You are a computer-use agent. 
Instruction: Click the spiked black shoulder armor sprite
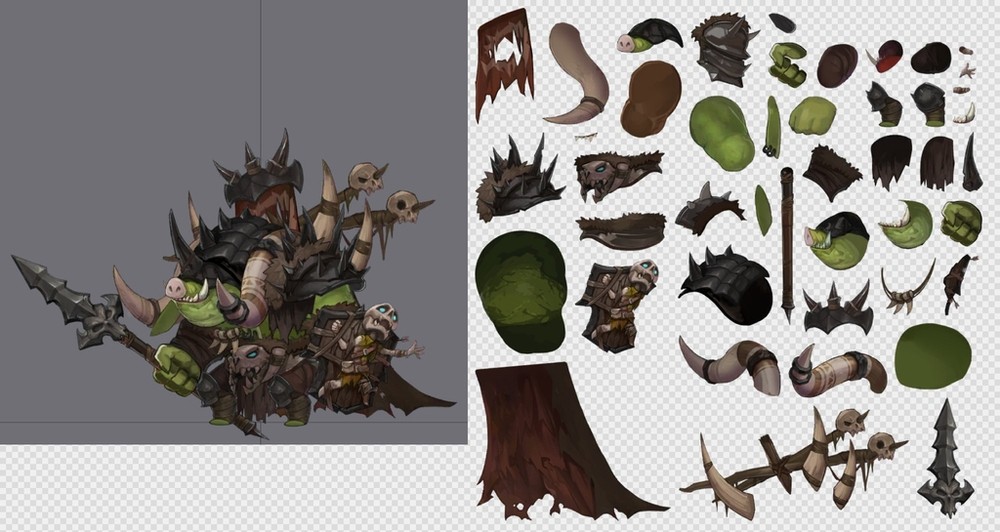[521, 179]
